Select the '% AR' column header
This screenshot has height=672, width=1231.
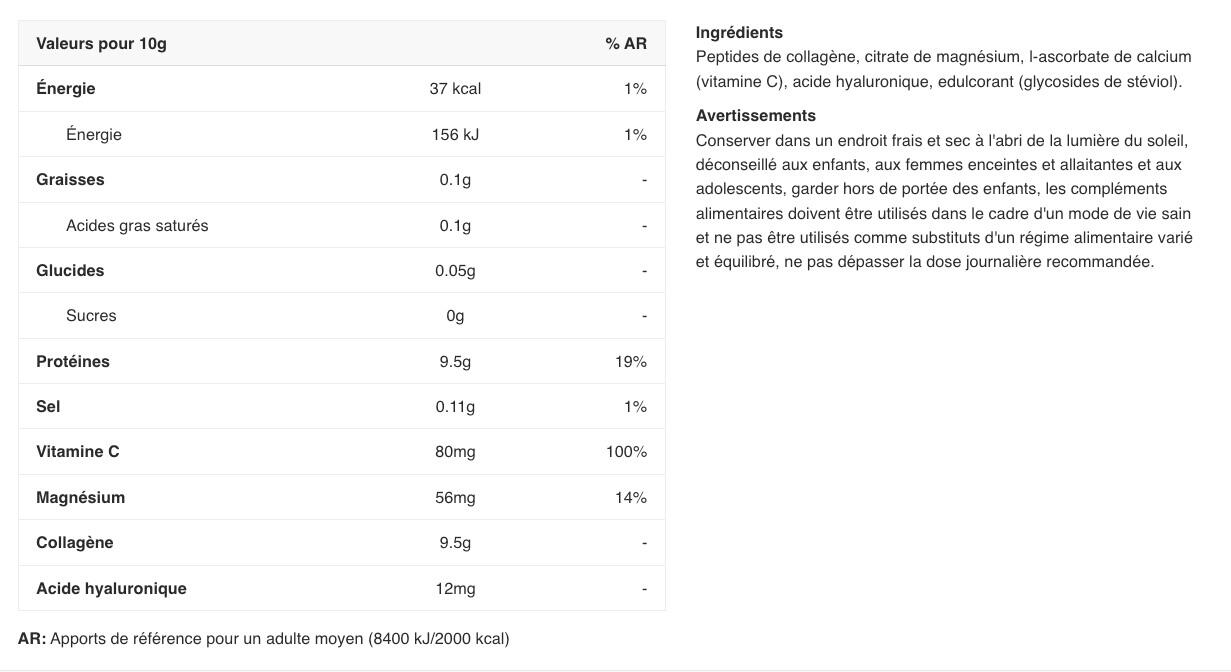point(626,43)
